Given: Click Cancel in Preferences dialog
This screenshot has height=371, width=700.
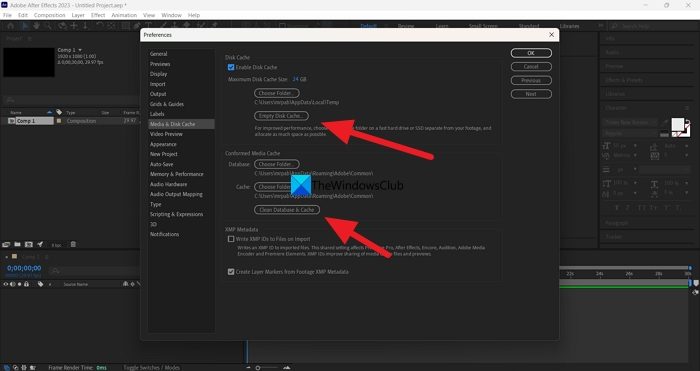Looking at the screenshot, I should pos(531,67).
